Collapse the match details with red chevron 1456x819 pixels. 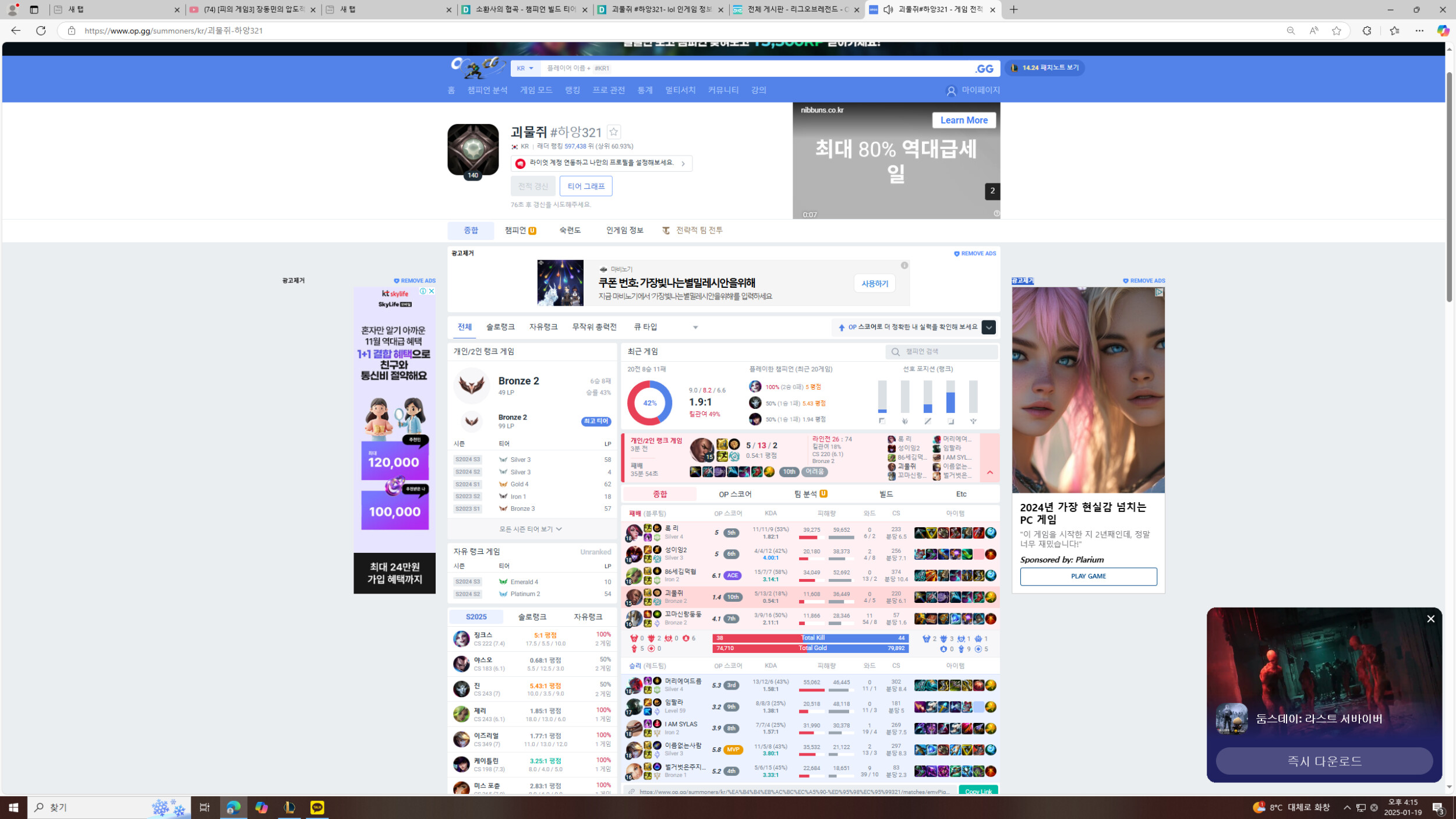pyautogui.click(x=989, y=472)
